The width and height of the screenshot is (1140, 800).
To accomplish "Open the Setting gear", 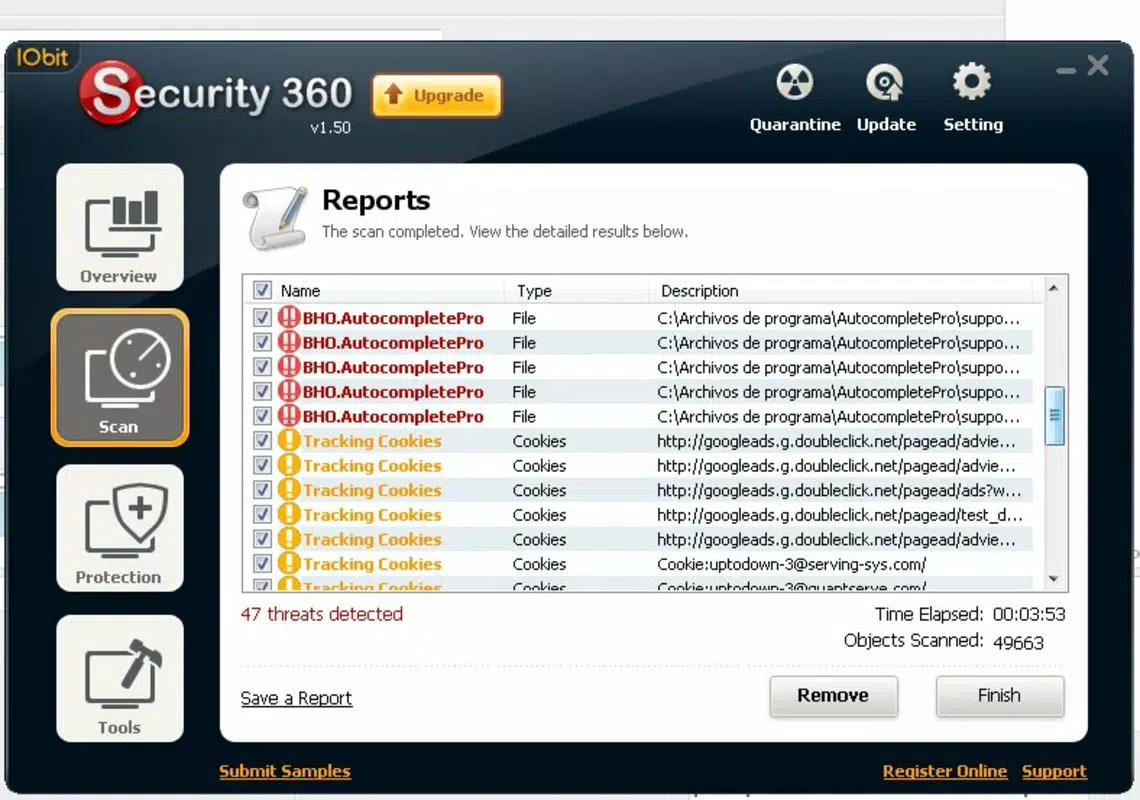I will [x=973, y=99].
